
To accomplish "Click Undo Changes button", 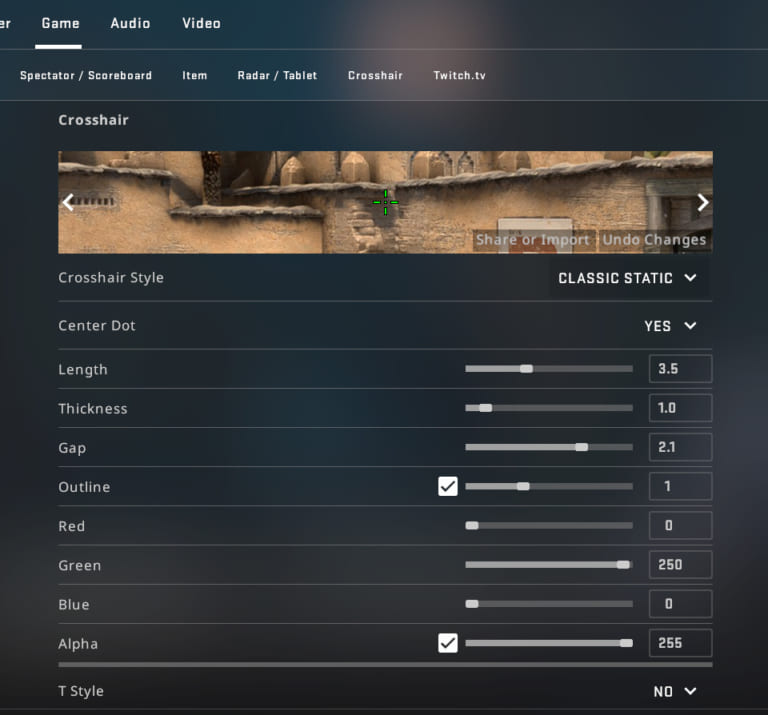I will point(654,240).
